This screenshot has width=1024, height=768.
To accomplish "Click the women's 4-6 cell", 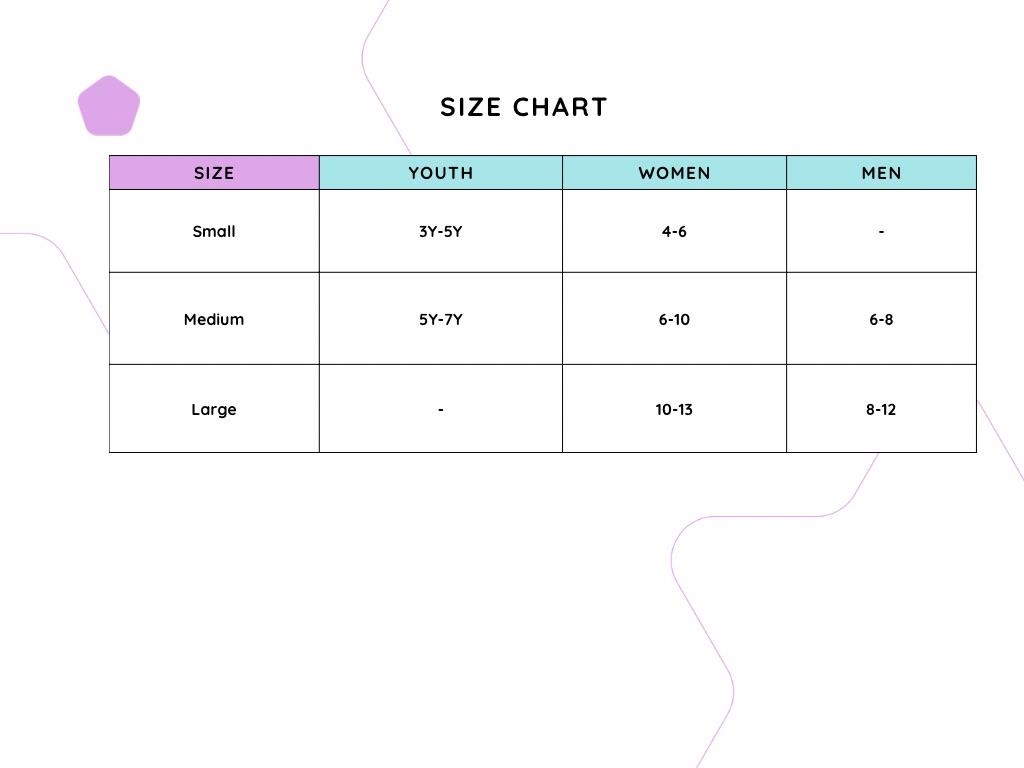I will point(674,231).
